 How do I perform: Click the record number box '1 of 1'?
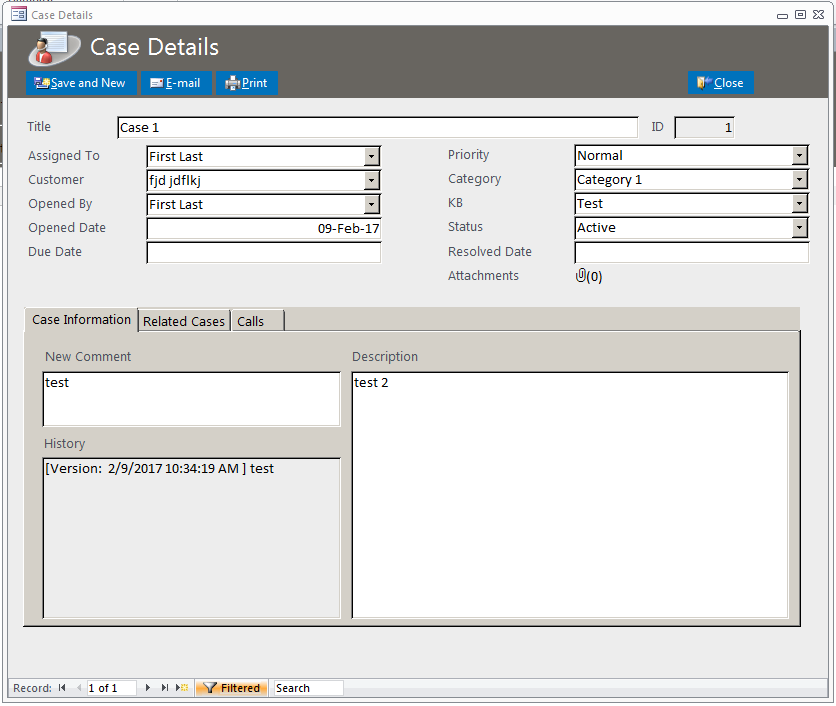111,688
